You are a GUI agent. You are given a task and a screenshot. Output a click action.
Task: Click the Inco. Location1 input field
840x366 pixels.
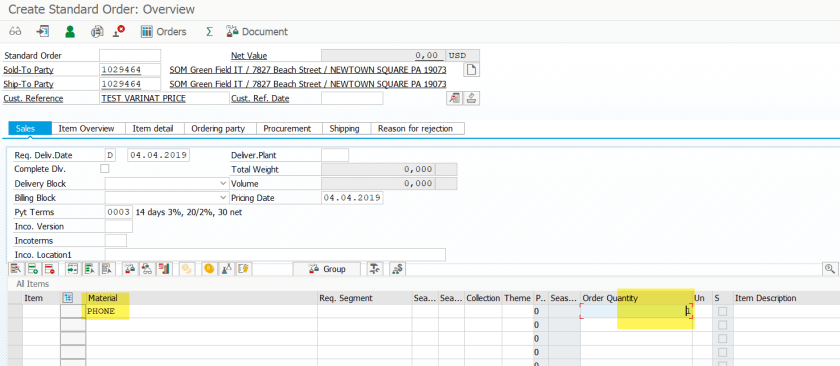[275, 255]
